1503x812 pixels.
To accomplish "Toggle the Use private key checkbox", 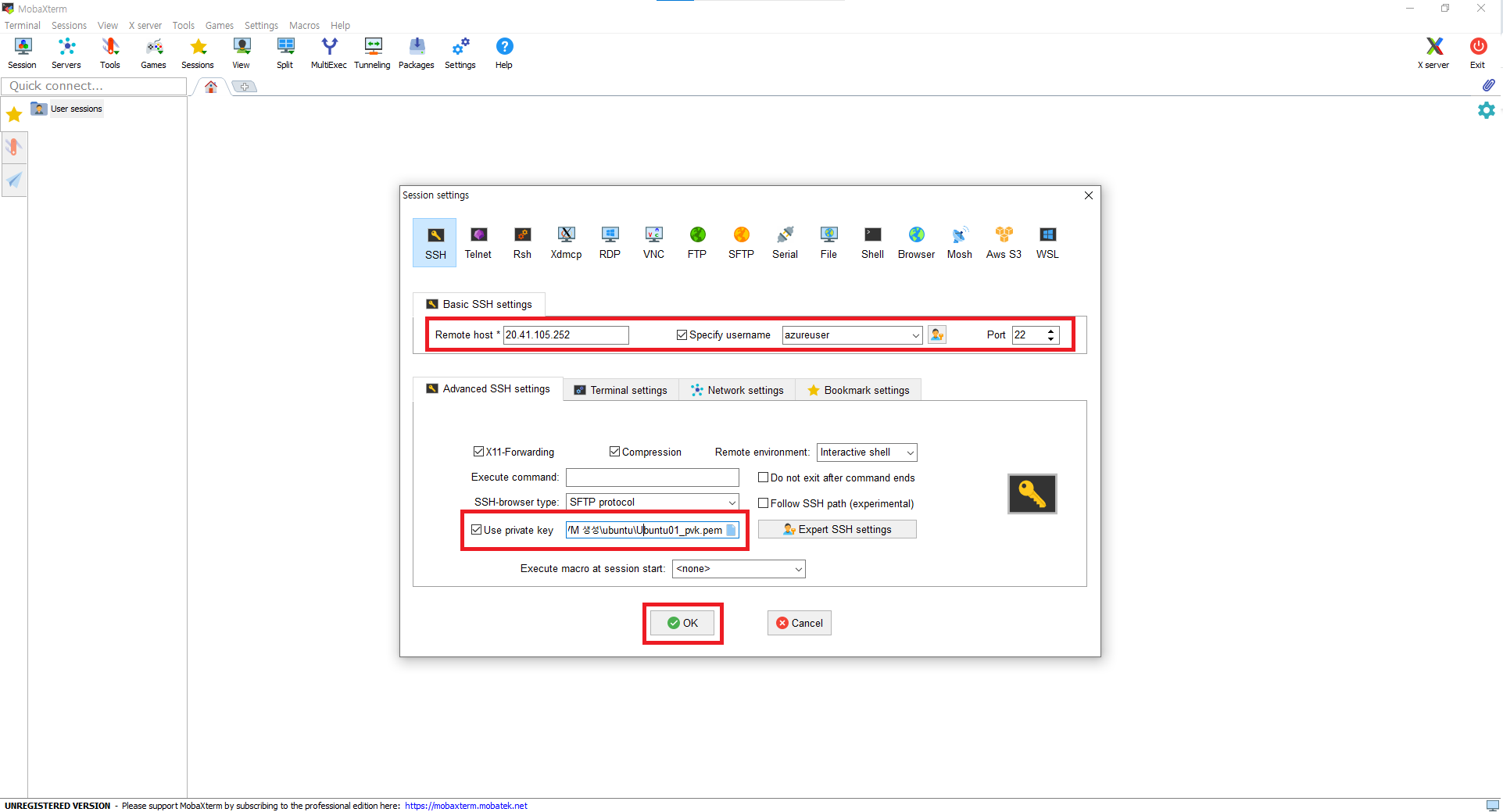I will [x=476, y=530].
